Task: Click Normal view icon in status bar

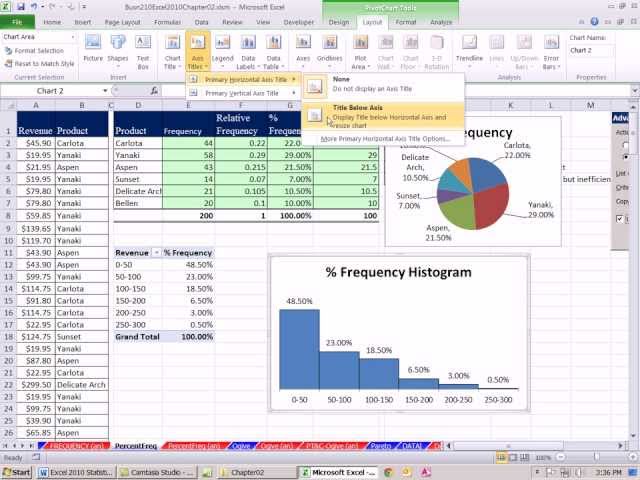Action: click(501, 458)
